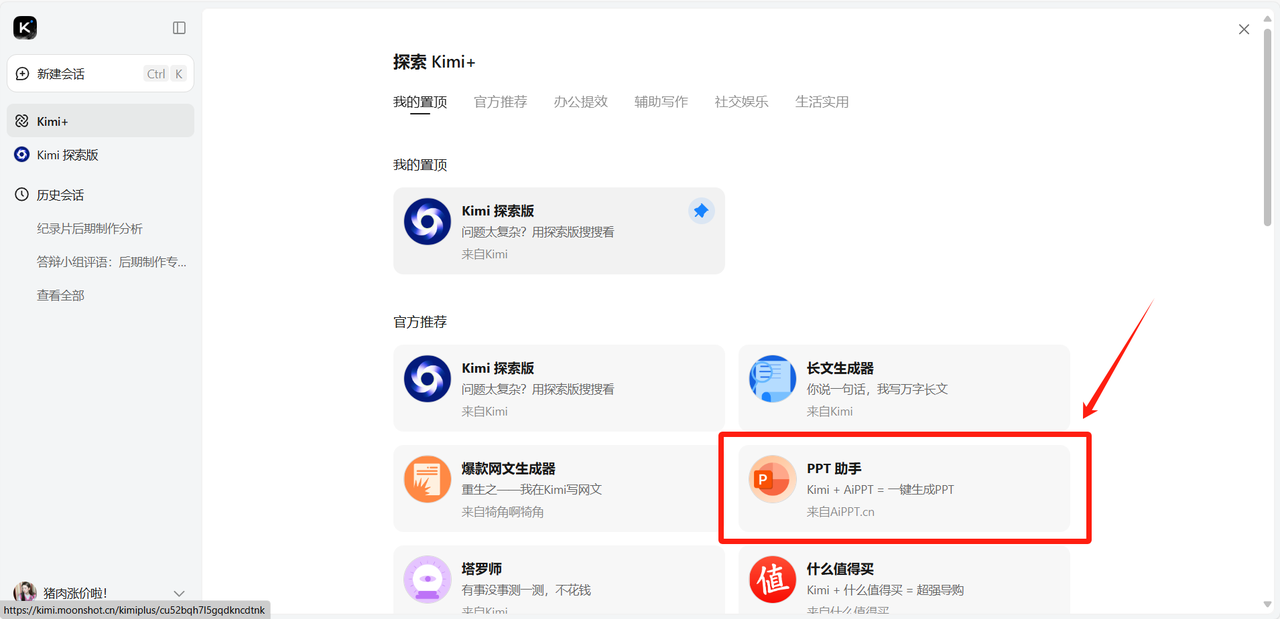Image resolution: width=1280 pixels, height=619 pixels.
Task: Click description Kimi + AiPPT = 一键生成PPT
Action: (x=880, y=490)
